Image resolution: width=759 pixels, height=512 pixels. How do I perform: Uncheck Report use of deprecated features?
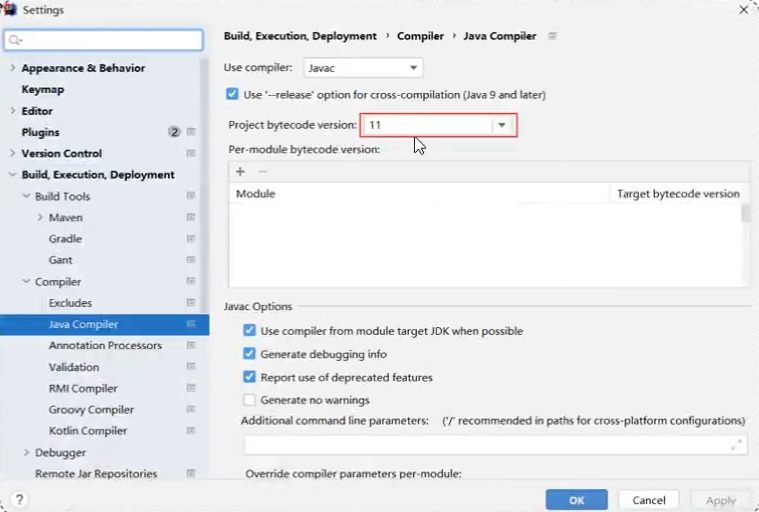click(x=249, y=377)
